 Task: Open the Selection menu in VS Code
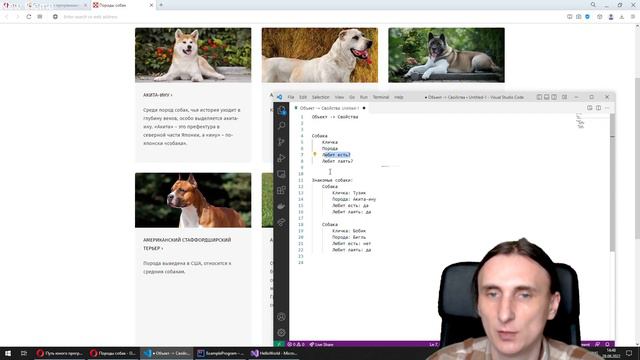[320, 97]
